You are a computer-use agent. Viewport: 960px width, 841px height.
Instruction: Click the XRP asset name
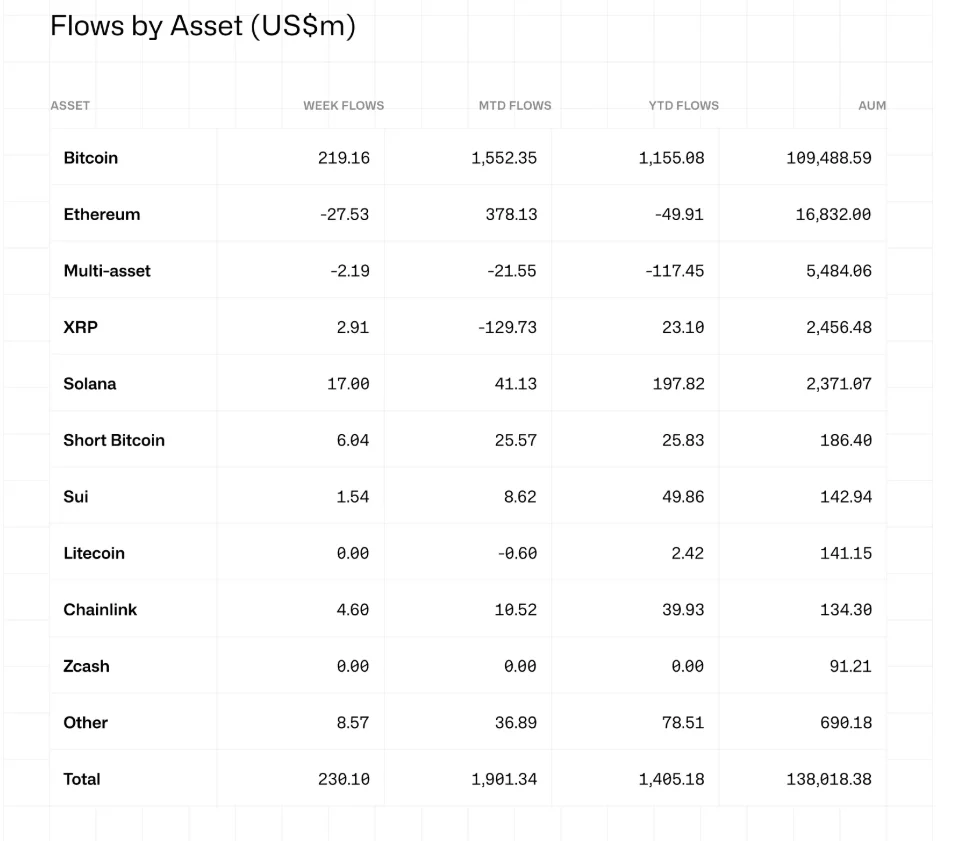tap(80, 327)
